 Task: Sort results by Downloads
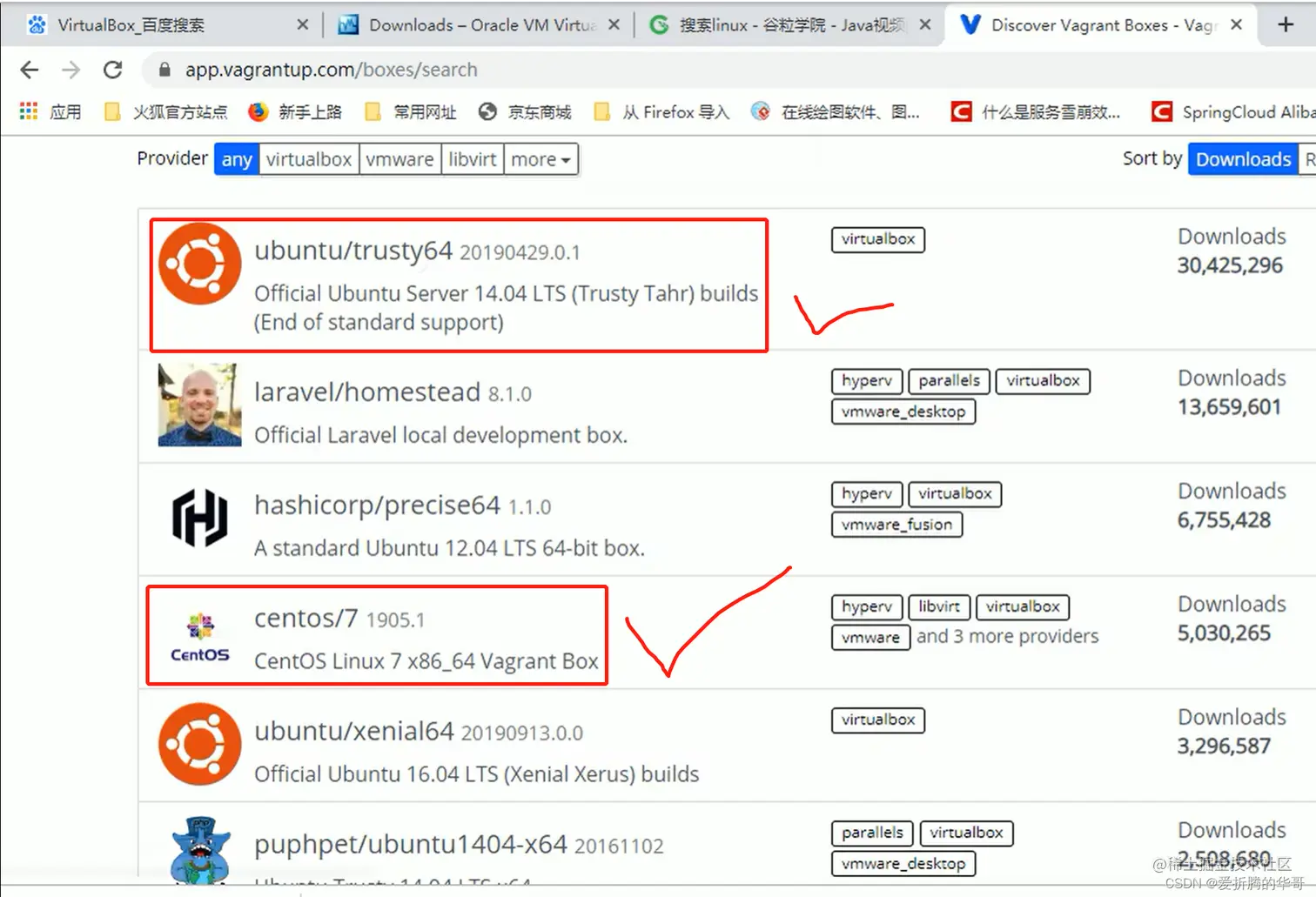click(x=1243, y=159)
